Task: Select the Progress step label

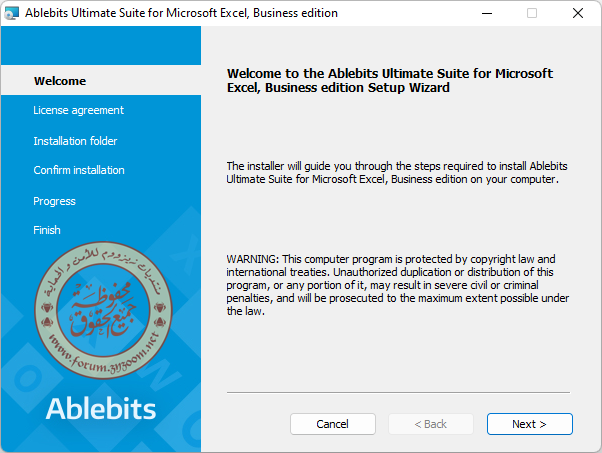Action: click(54, 201)
